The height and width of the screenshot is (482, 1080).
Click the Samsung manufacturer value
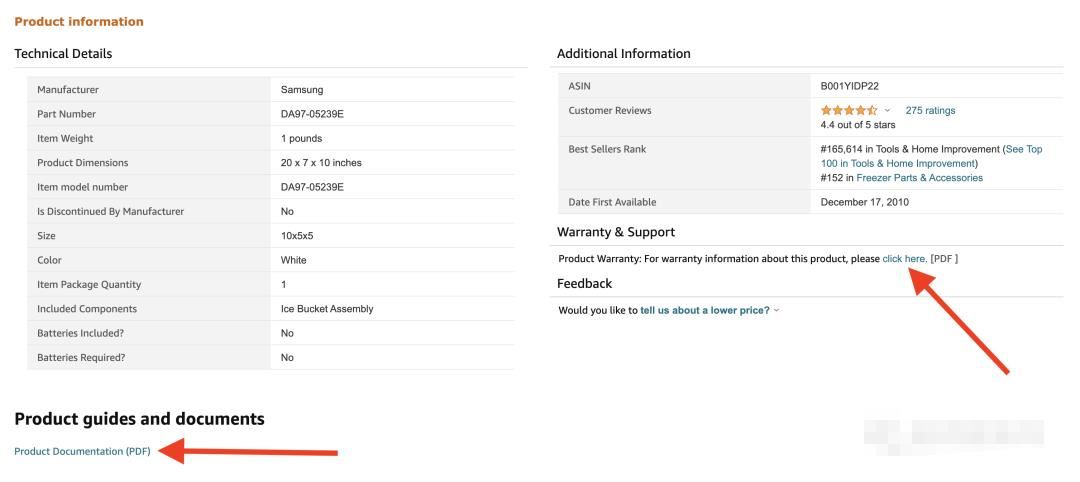point(302,90)
